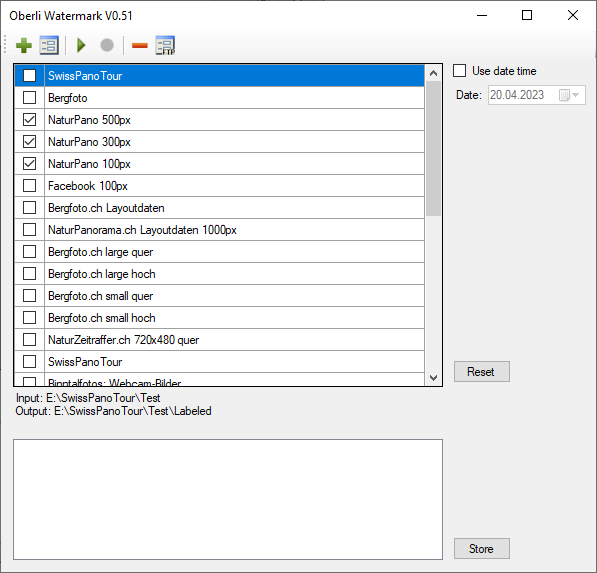Check the Bergfoto.ch large hoch box
This screenshot has width=597, height=573.
[x=29, y=273]
